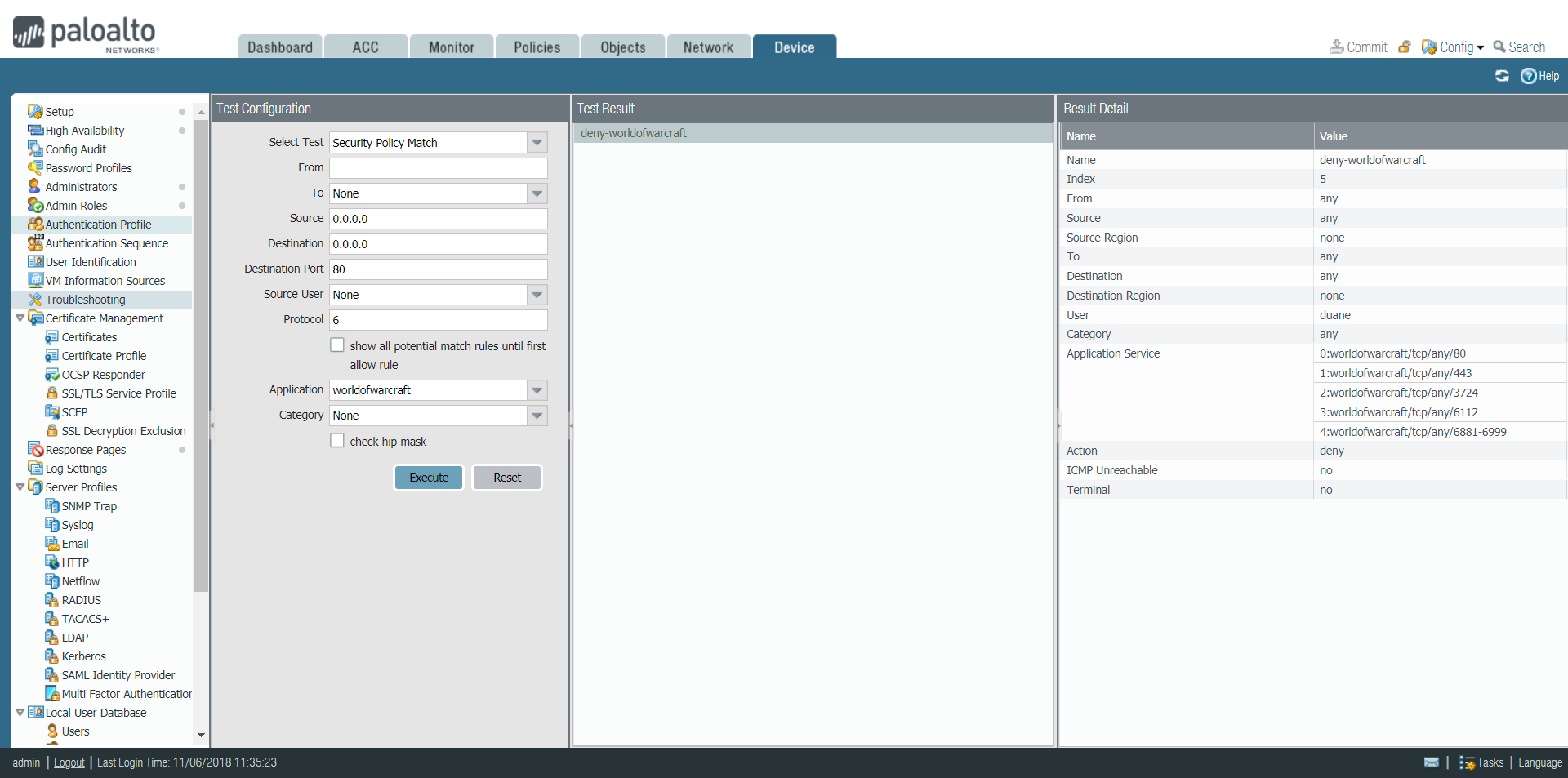
Task: Open the Select Test dropdown
Action: click(x=537, y=143)
